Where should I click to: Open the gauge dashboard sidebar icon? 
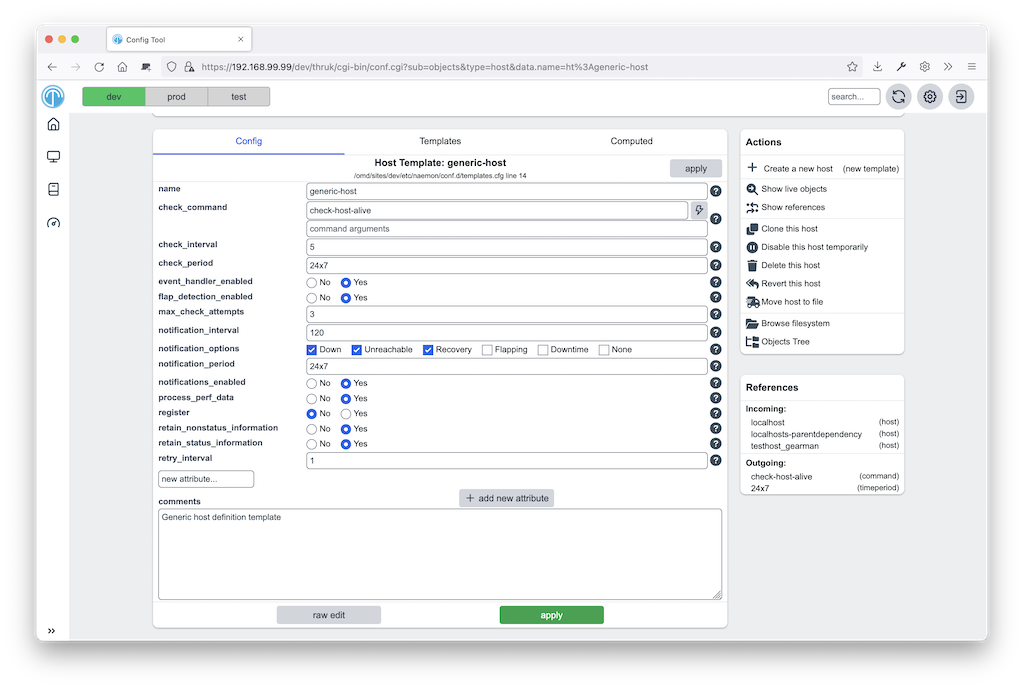(x=54, y=223)
